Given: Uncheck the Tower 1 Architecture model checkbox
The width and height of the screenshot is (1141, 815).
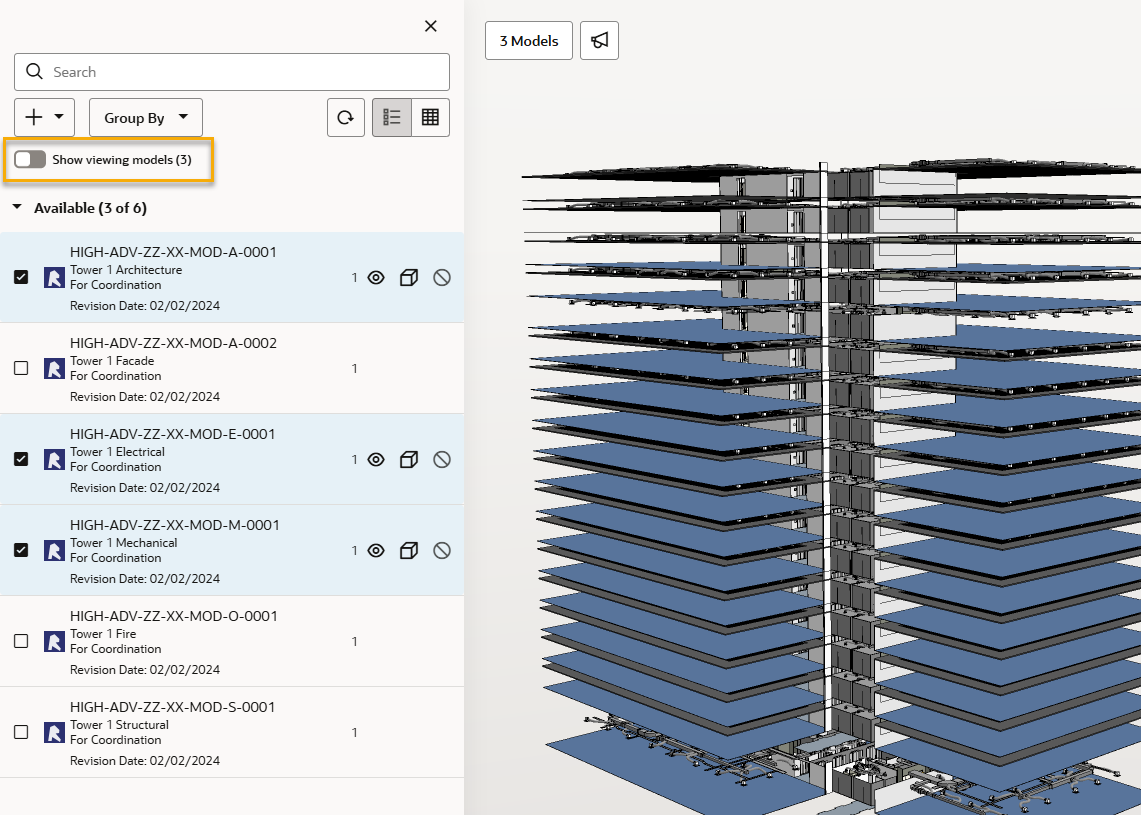Looking at the screenshot, I should 21,278.
